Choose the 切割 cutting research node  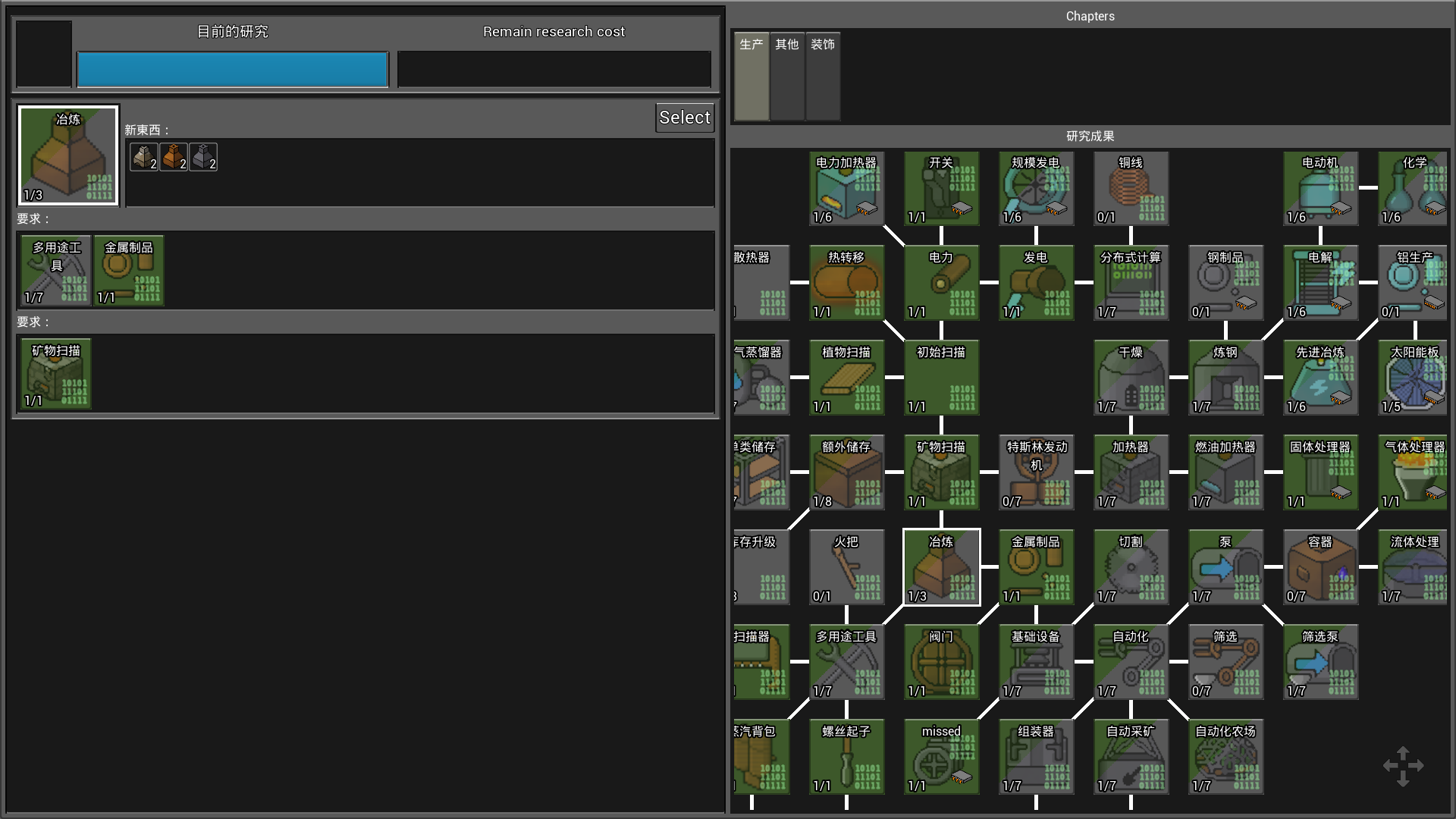click(x=1131, y=566)
